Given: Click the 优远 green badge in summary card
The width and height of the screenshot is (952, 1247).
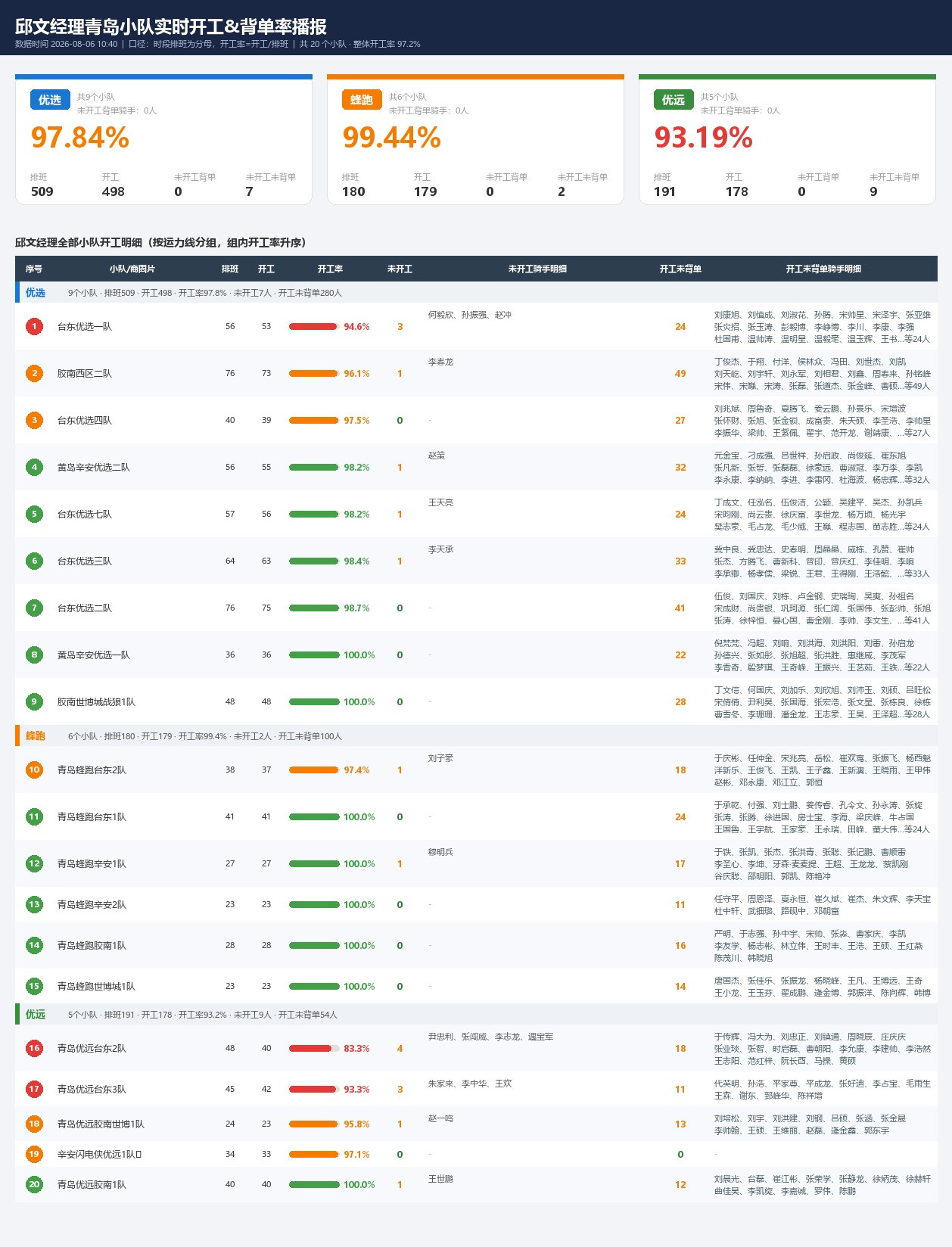Looking at the screenshot, I should [x=674, y=100].
